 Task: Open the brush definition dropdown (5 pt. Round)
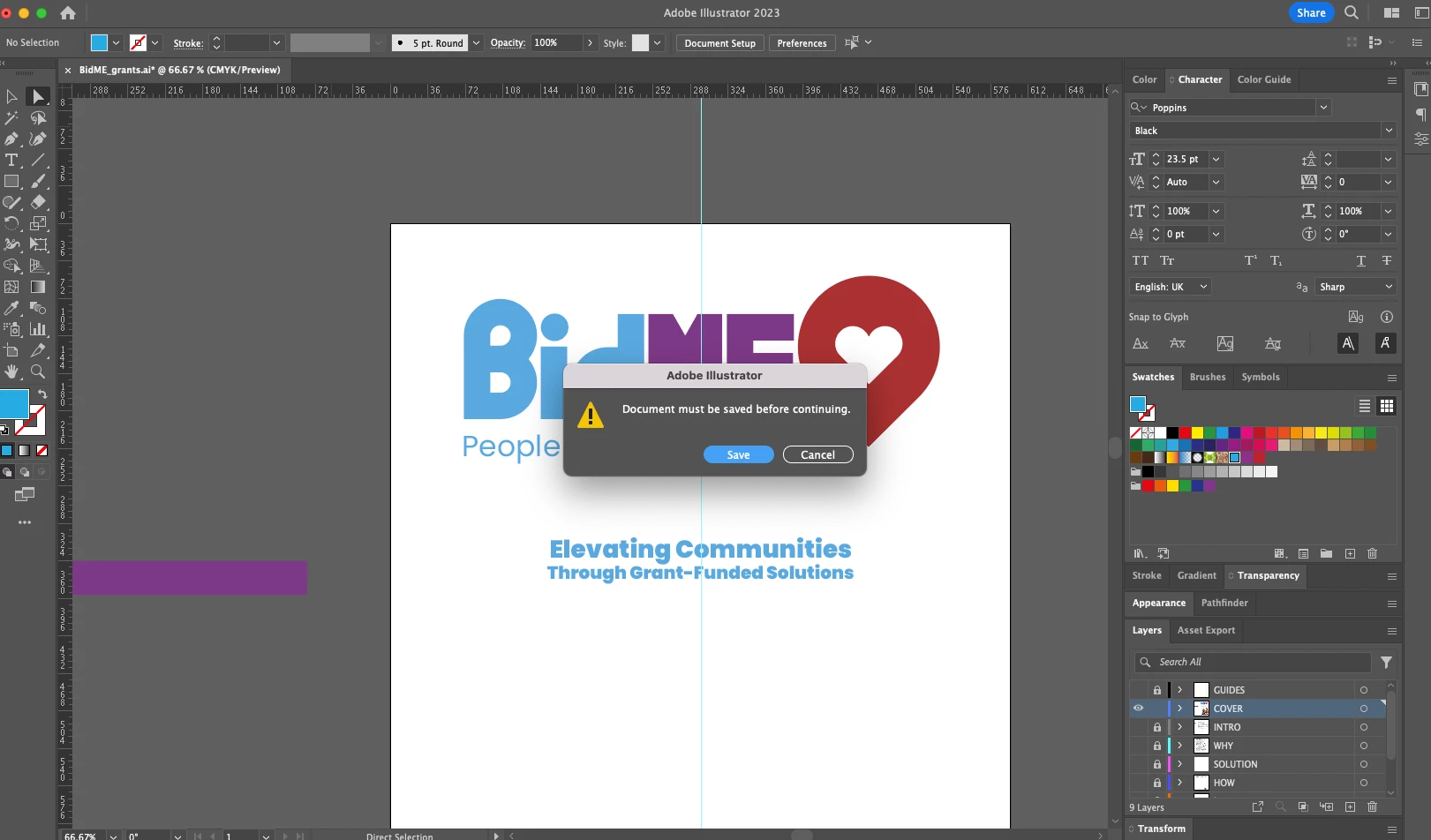(x=477, y=42)
